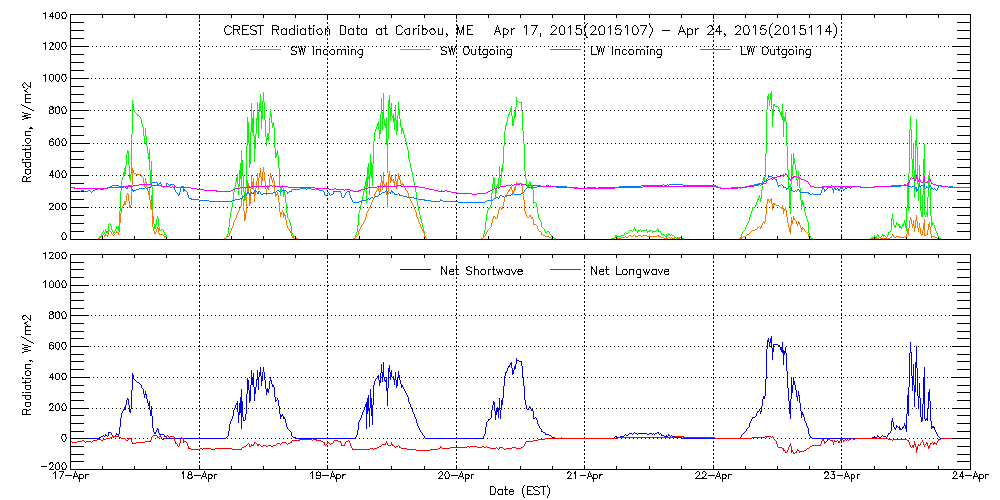Click the 17-Apr date tick label
The width and height of the screenshot is (1000, 500).
[73, 477]
